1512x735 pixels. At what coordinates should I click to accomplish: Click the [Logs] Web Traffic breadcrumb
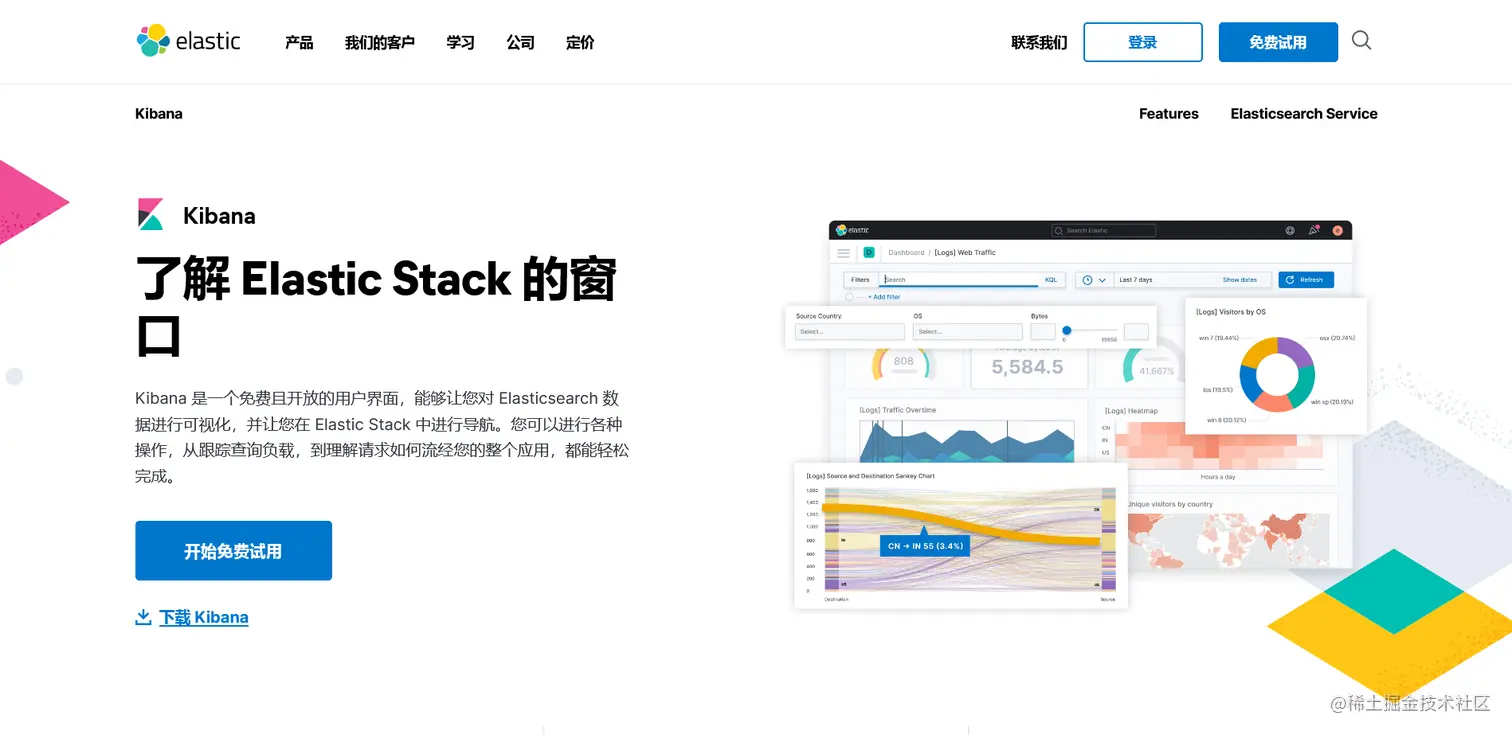tap(965, 253)
